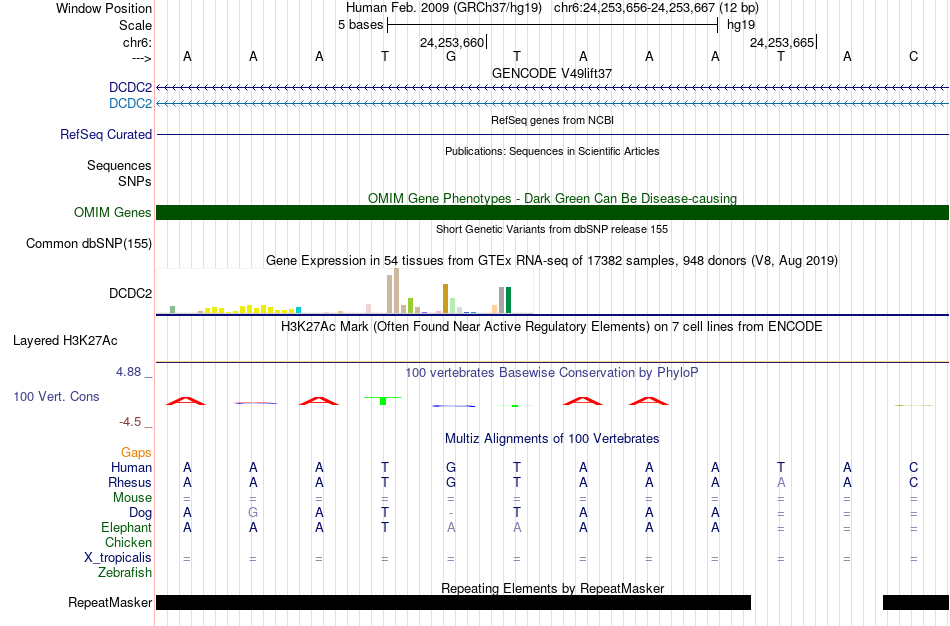Click the dark blue DCDC2 gene label
950x626 pixels.
(130, 88)
